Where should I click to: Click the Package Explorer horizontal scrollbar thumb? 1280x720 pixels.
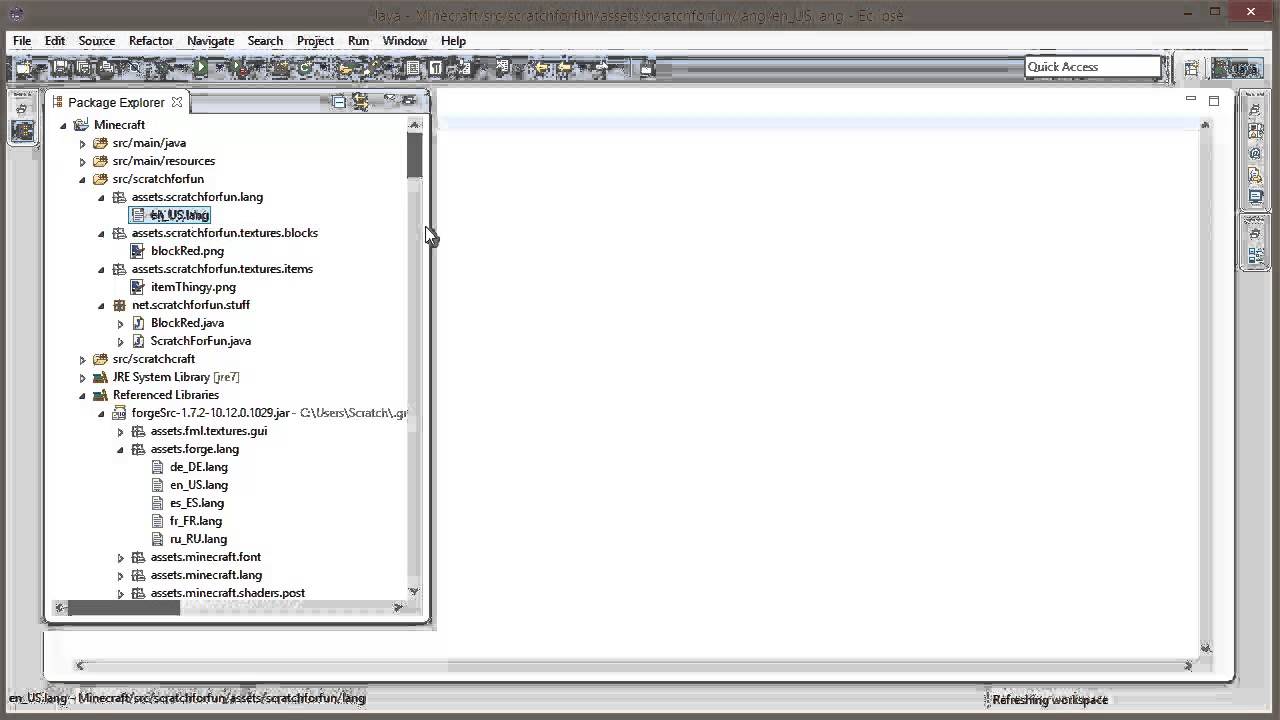point(124,607)
